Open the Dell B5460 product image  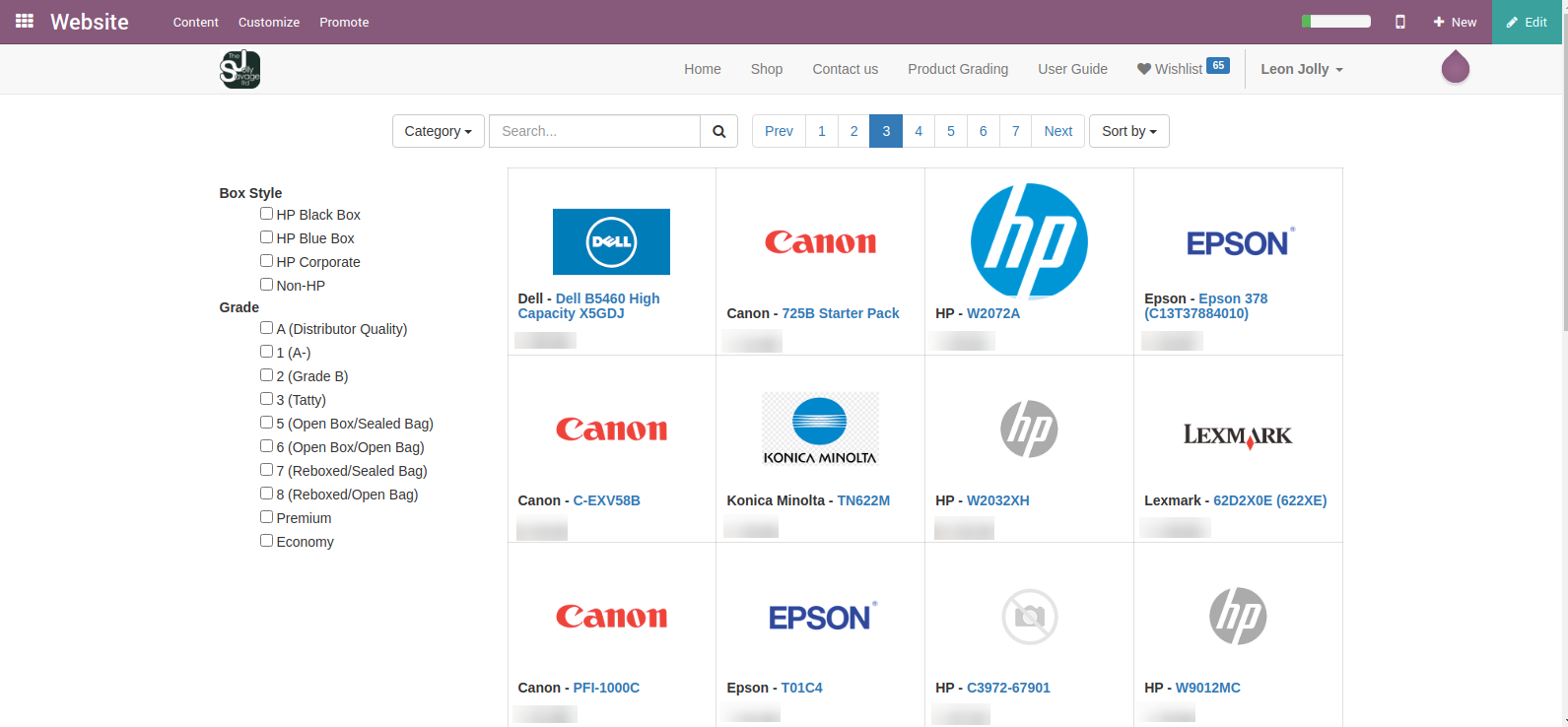coord(611,241)
